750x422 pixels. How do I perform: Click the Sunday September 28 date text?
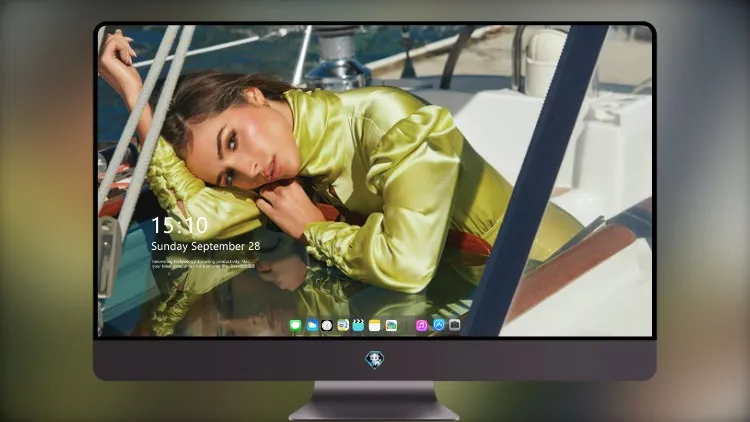(x=206, y=246)
